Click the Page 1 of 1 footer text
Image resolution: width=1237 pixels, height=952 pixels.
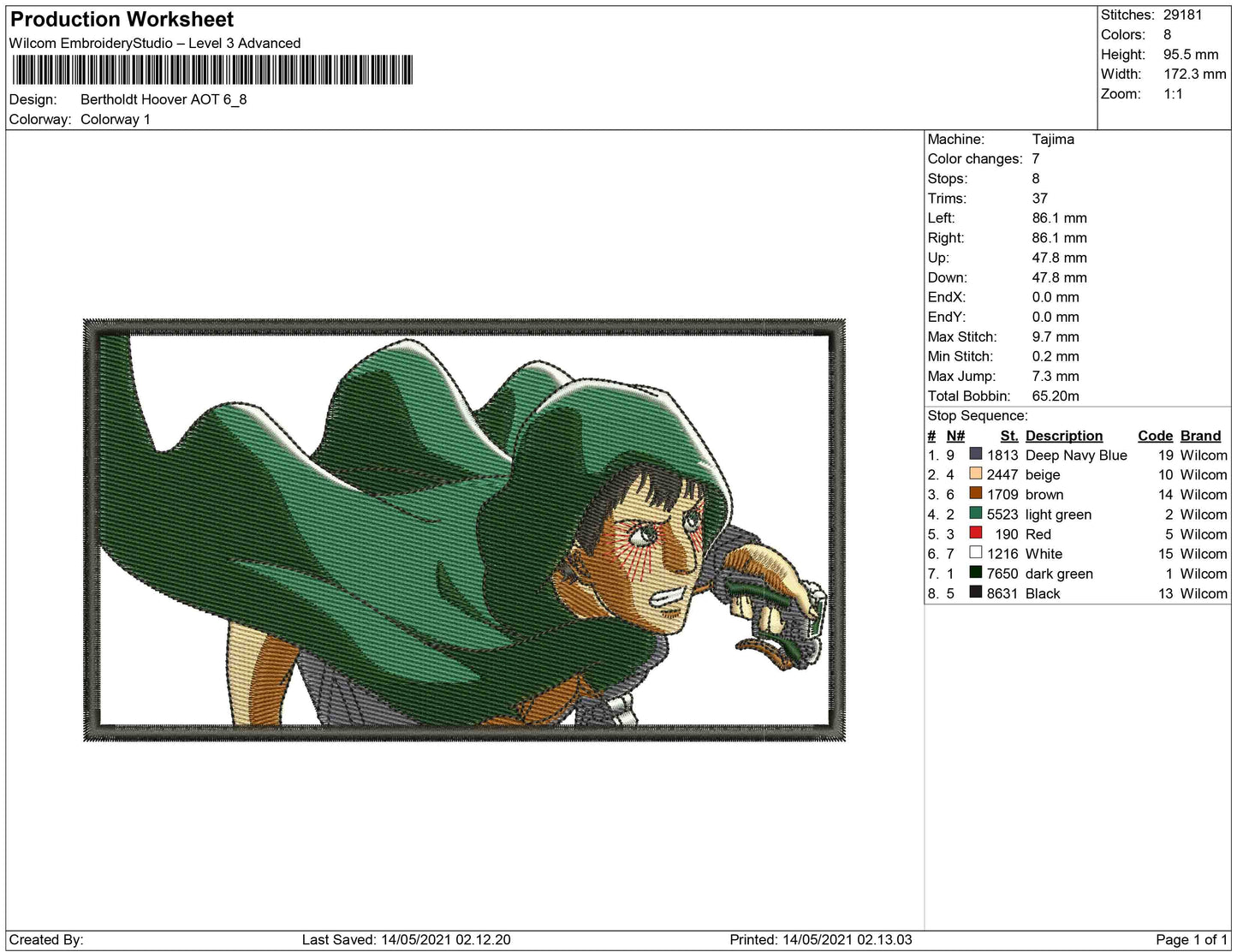point(1191,939)
